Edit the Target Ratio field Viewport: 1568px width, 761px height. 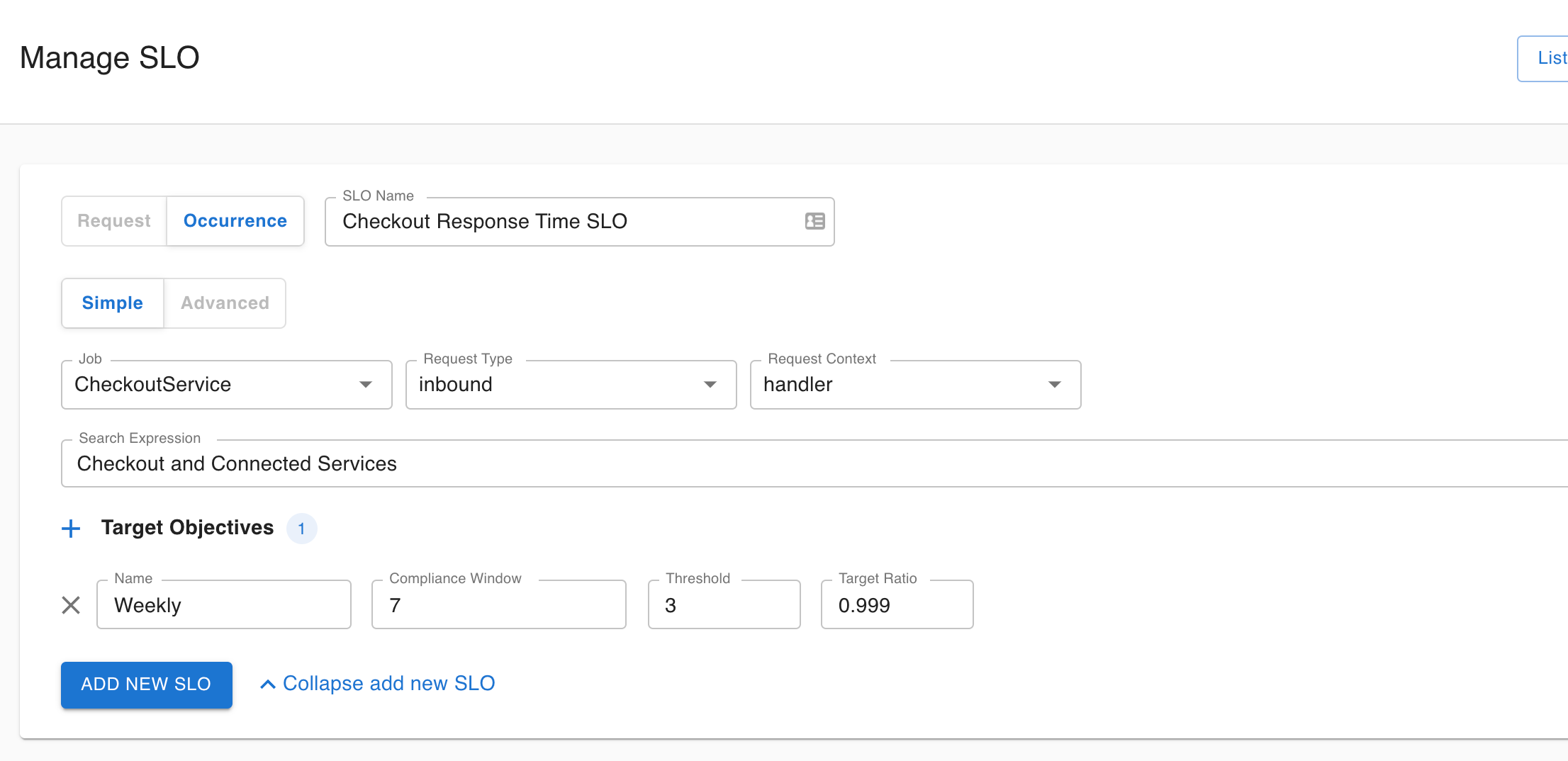897,605
